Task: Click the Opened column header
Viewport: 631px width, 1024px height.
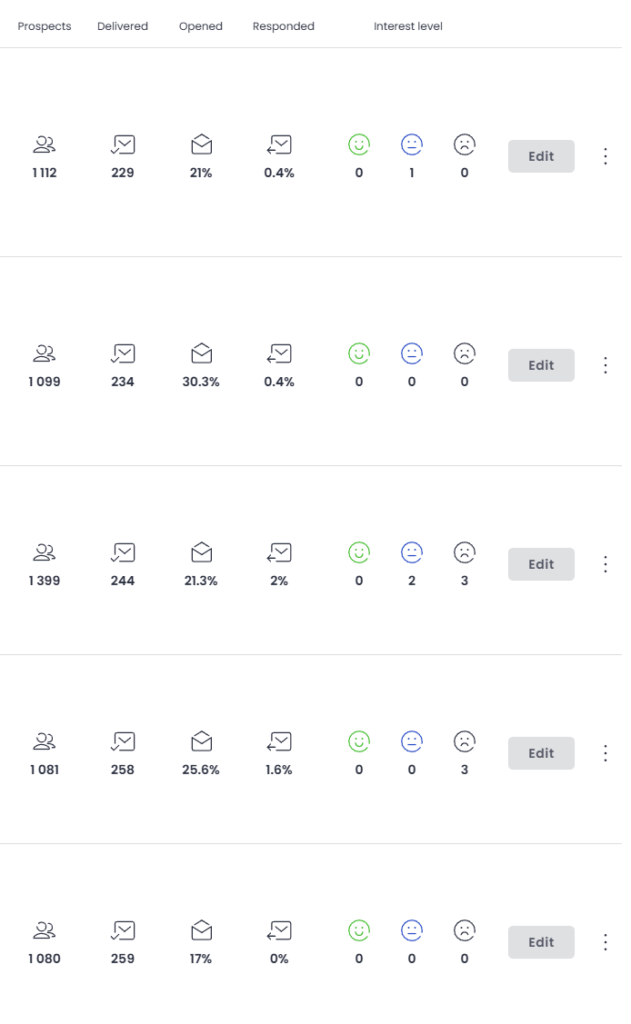Action: tap(201, 27)
